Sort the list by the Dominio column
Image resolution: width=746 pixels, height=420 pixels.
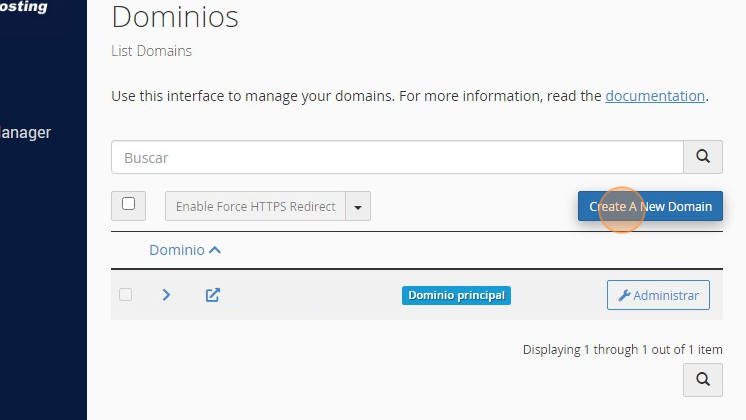point(185,250)
